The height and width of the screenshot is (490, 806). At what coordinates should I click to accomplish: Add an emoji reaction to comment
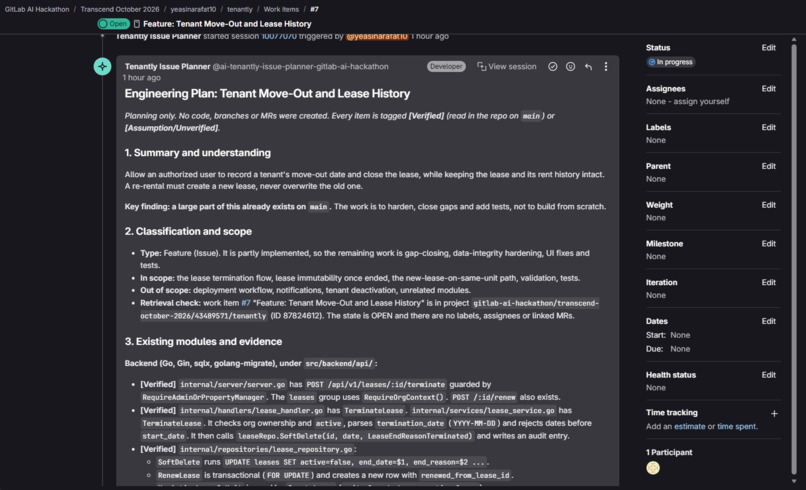click(570, 66)
